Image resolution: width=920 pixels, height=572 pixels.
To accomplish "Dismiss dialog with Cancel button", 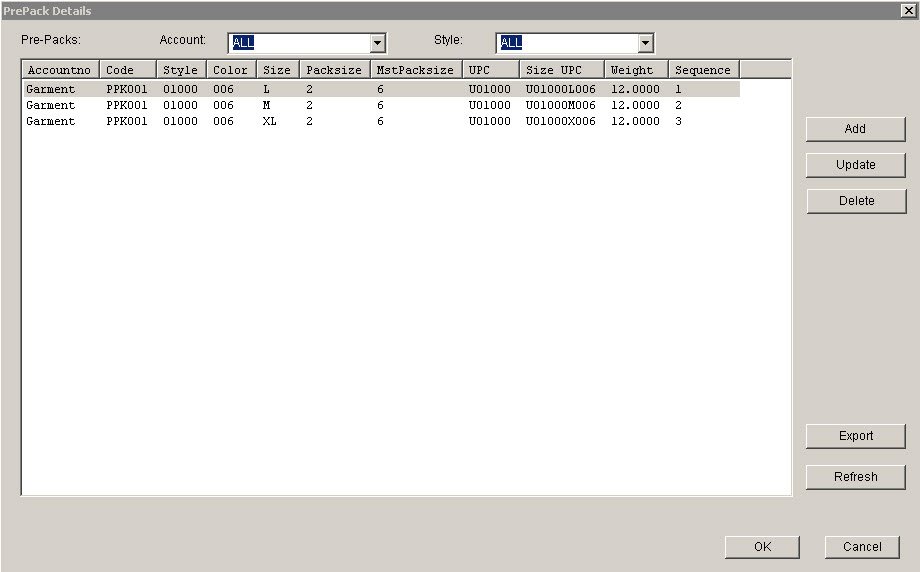I will (x=862, y=547).
